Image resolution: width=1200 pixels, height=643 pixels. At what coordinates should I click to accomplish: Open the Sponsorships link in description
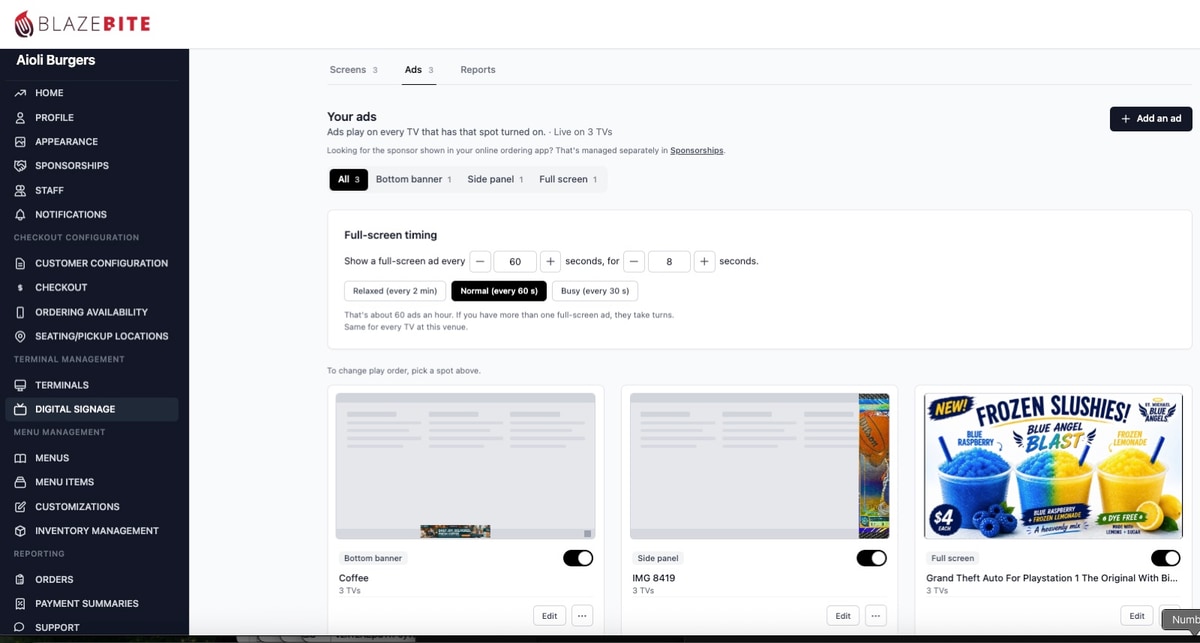point(696,151)
